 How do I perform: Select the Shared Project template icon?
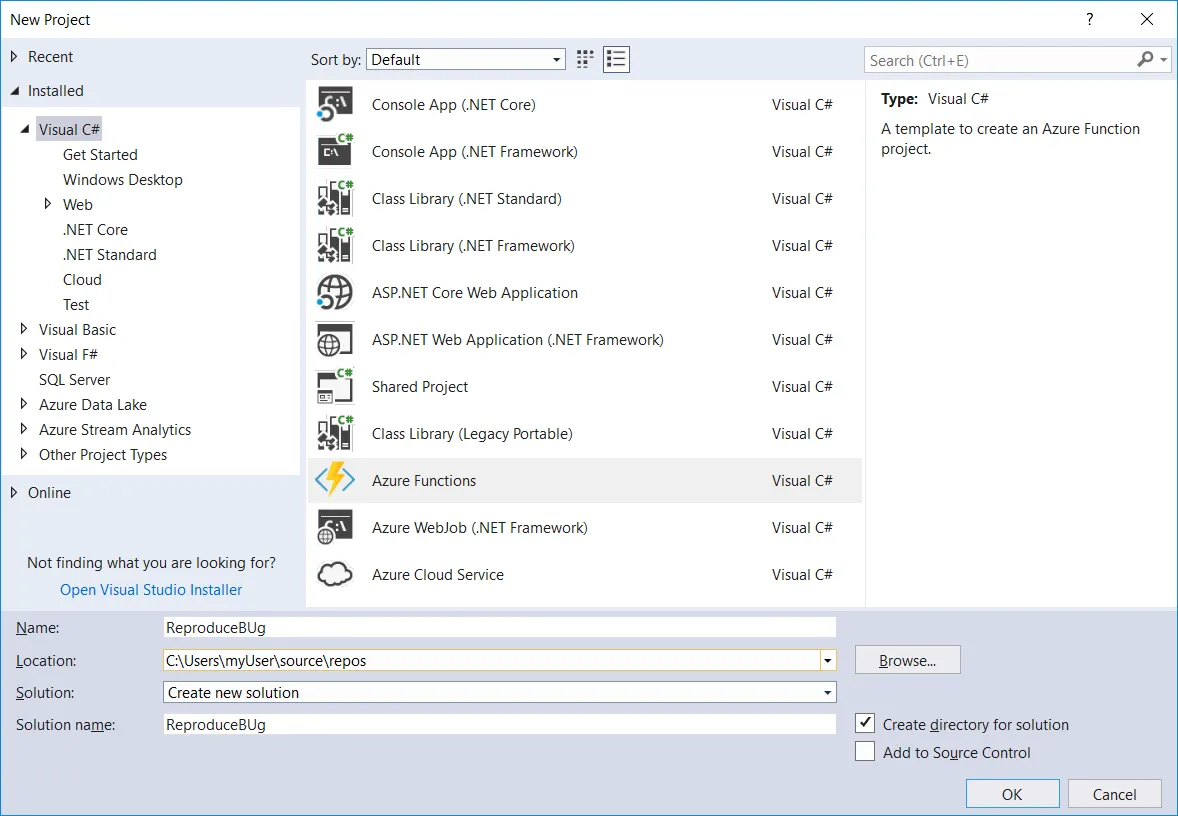tap(335, 386)
